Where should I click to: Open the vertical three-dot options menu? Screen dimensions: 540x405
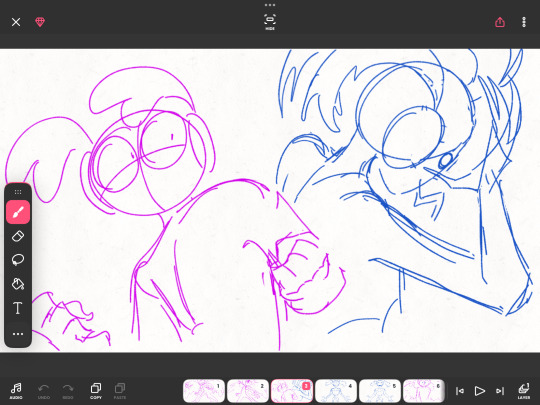coord(524,22)
